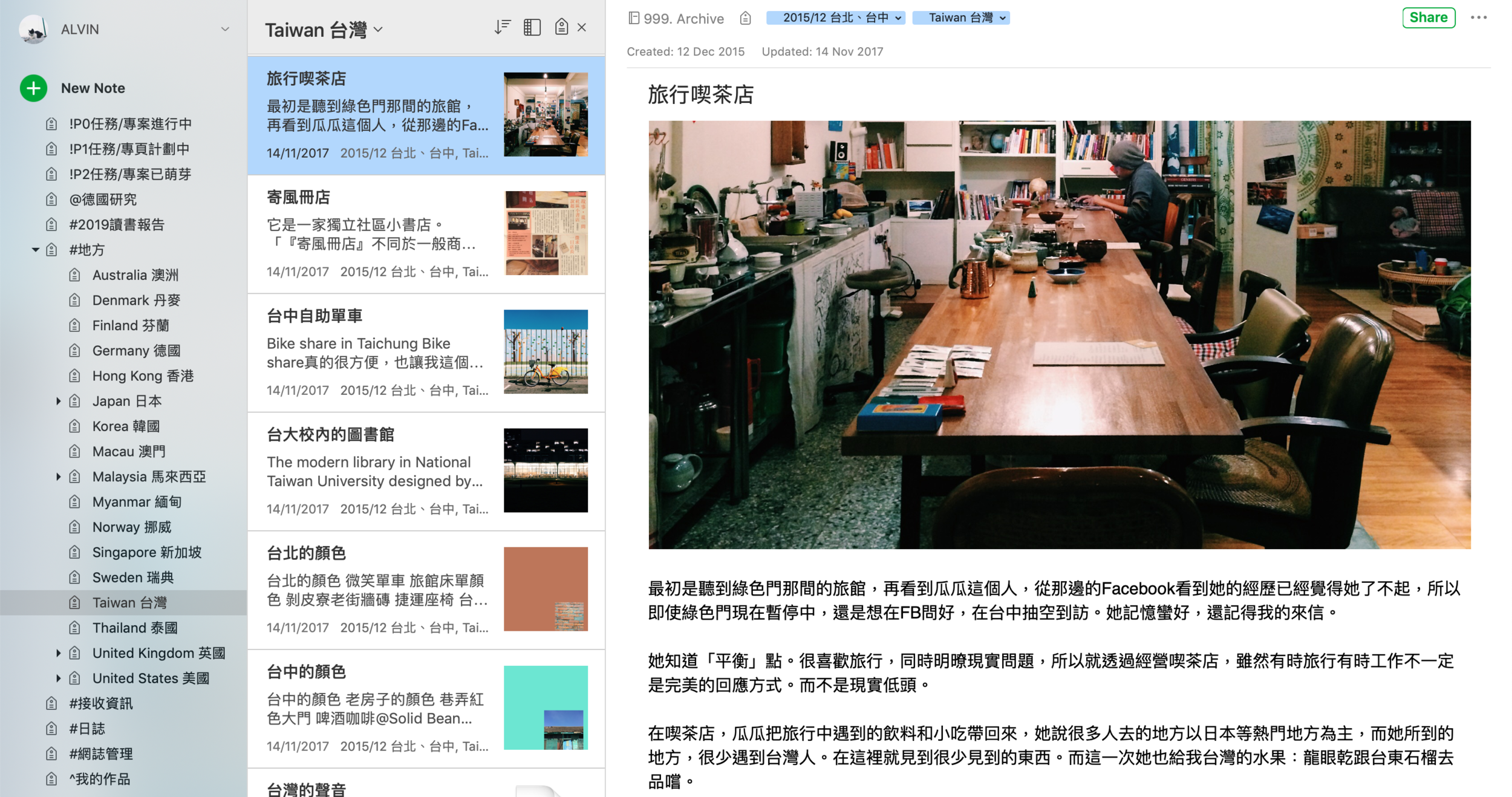The image size is (1512, 797).
Task: Click the Updated: 14 Nov 2017 date
Action: [823, 52]
